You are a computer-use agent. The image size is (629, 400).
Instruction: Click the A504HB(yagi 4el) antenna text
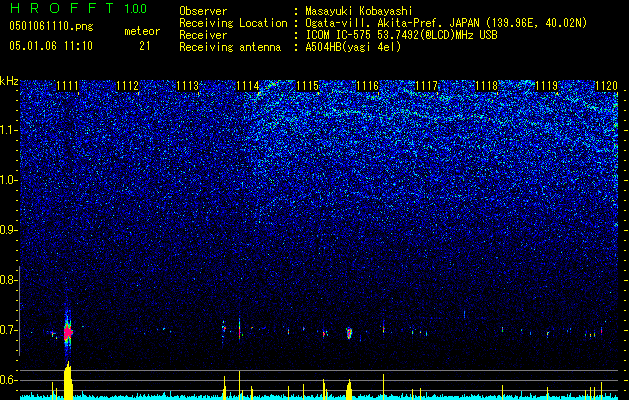point(353,47)
